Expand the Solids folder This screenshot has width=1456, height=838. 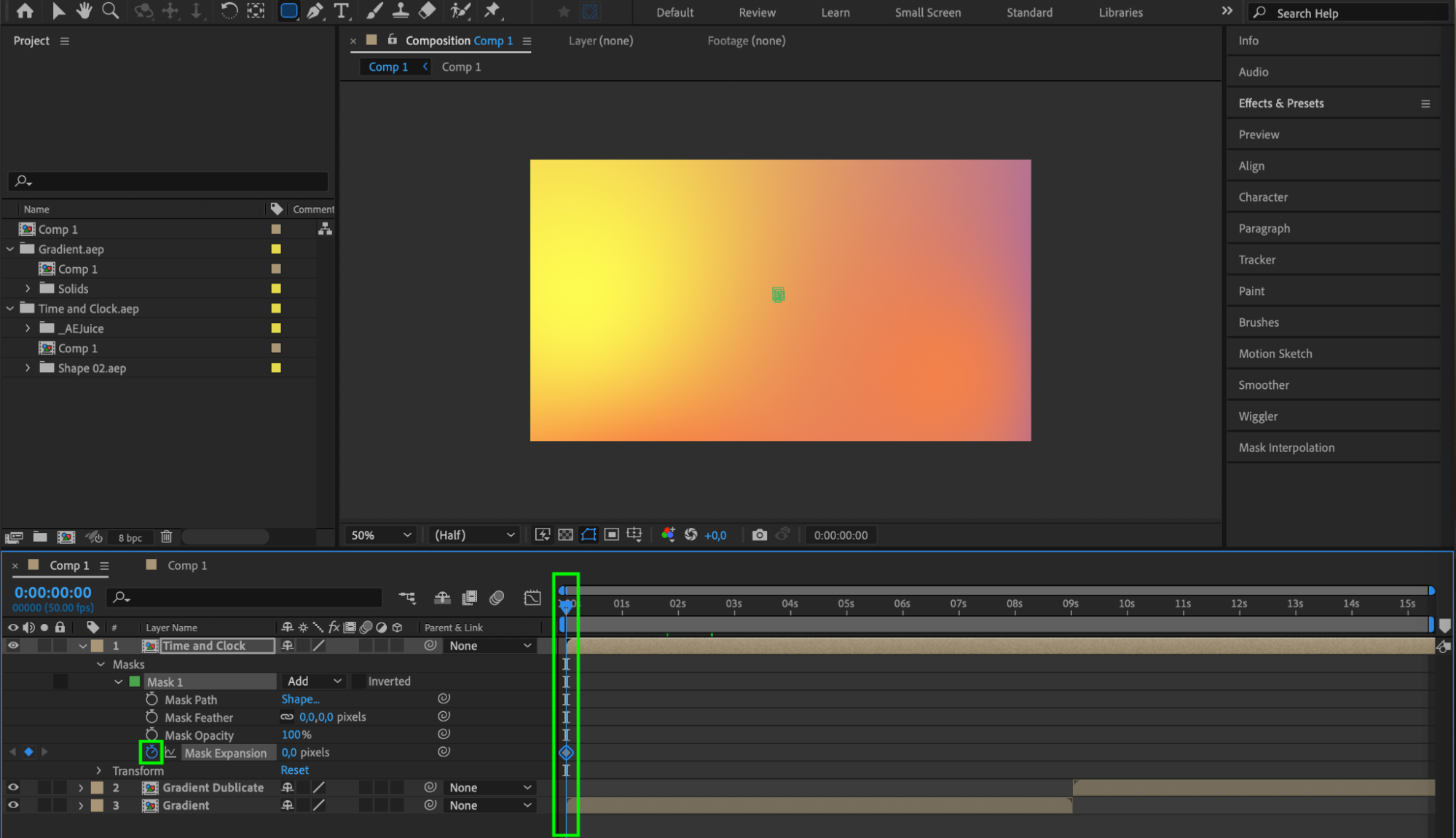pos(28,289)
